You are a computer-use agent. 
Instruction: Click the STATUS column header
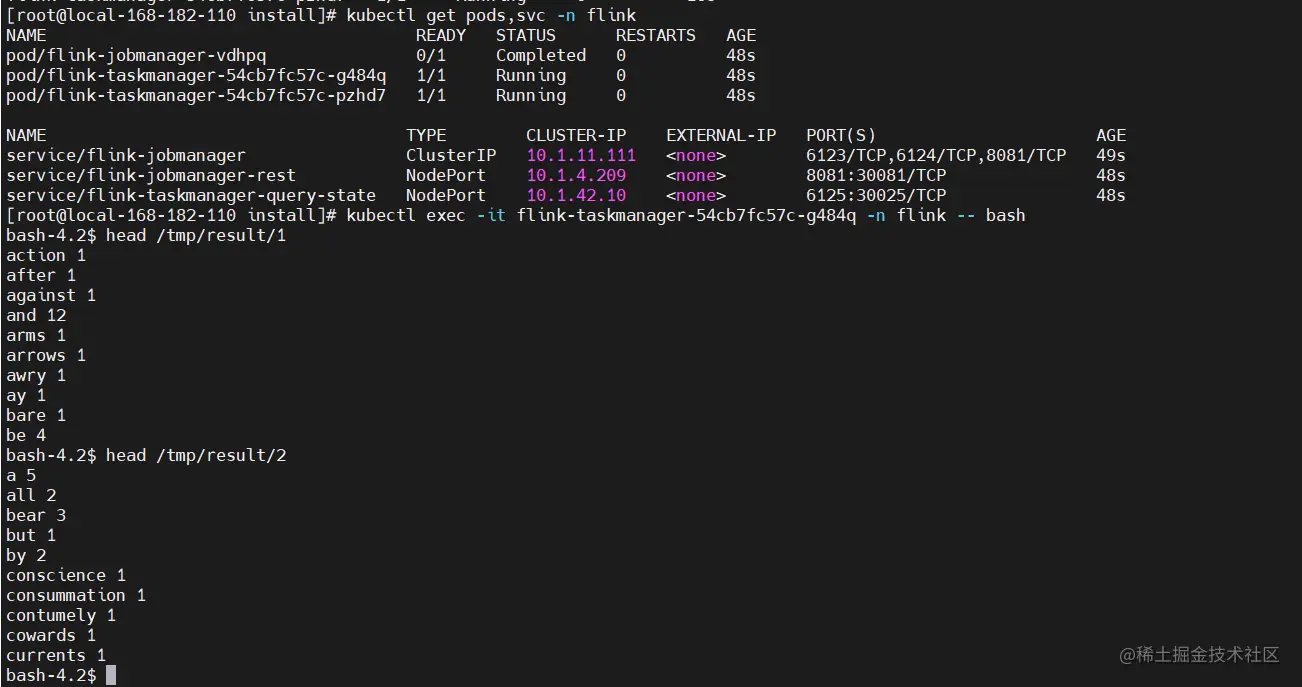click(526, 35)
